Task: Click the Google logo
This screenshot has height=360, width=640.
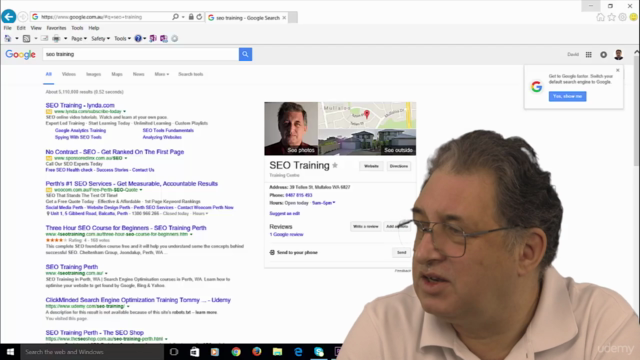Action: click(x=20, y=55)
